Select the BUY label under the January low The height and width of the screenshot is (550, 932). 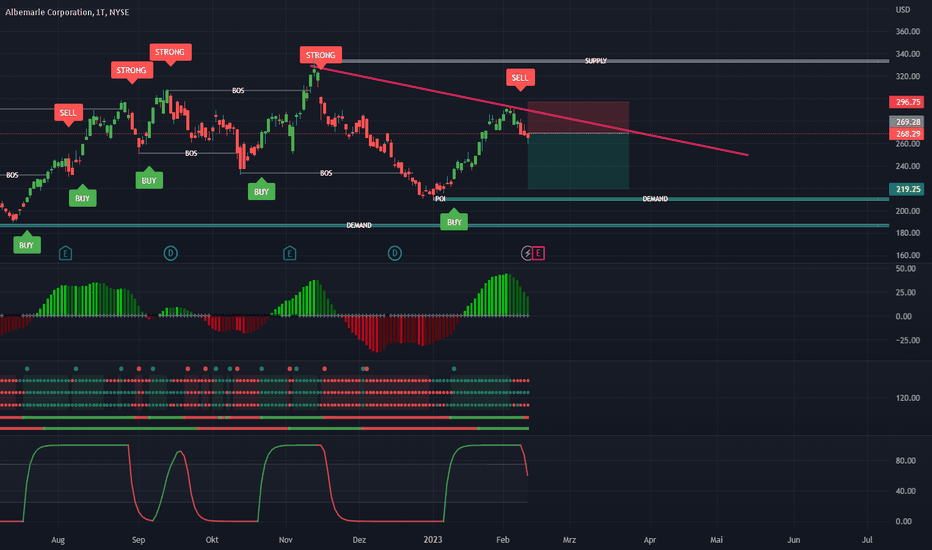pyautogui.click(x=454, y=221)
